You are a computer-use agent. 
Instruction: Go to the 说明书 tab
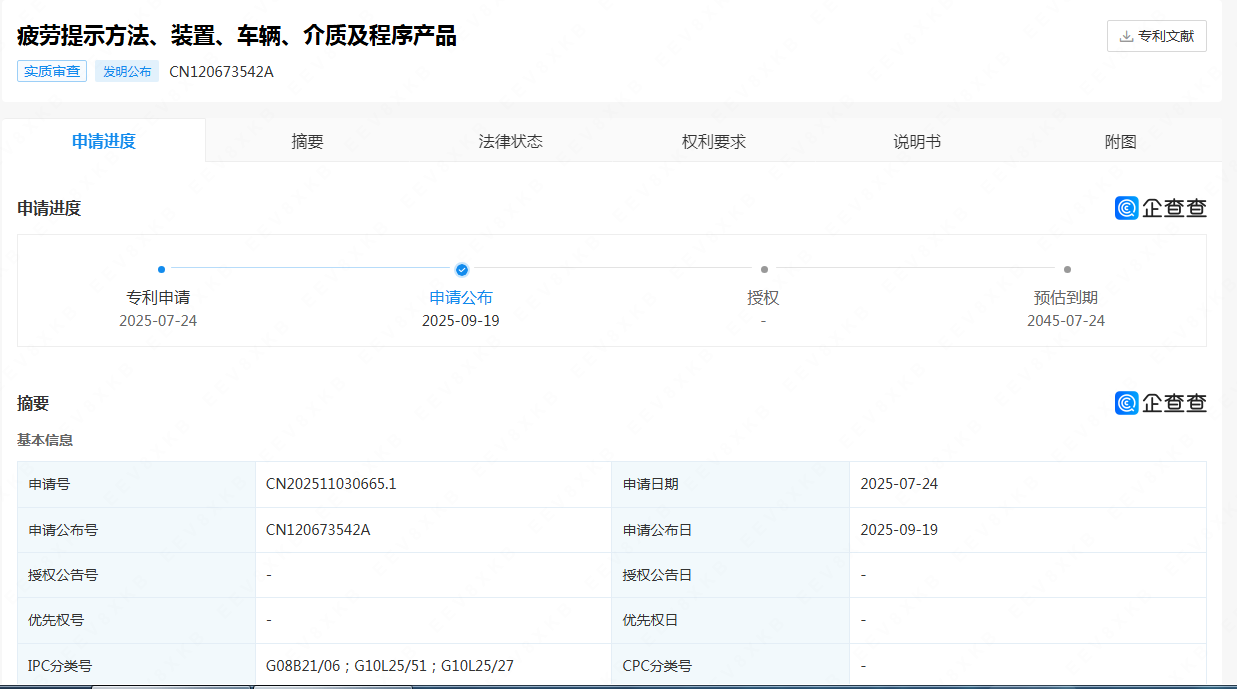pyautogui.click(x=916, y=142)
